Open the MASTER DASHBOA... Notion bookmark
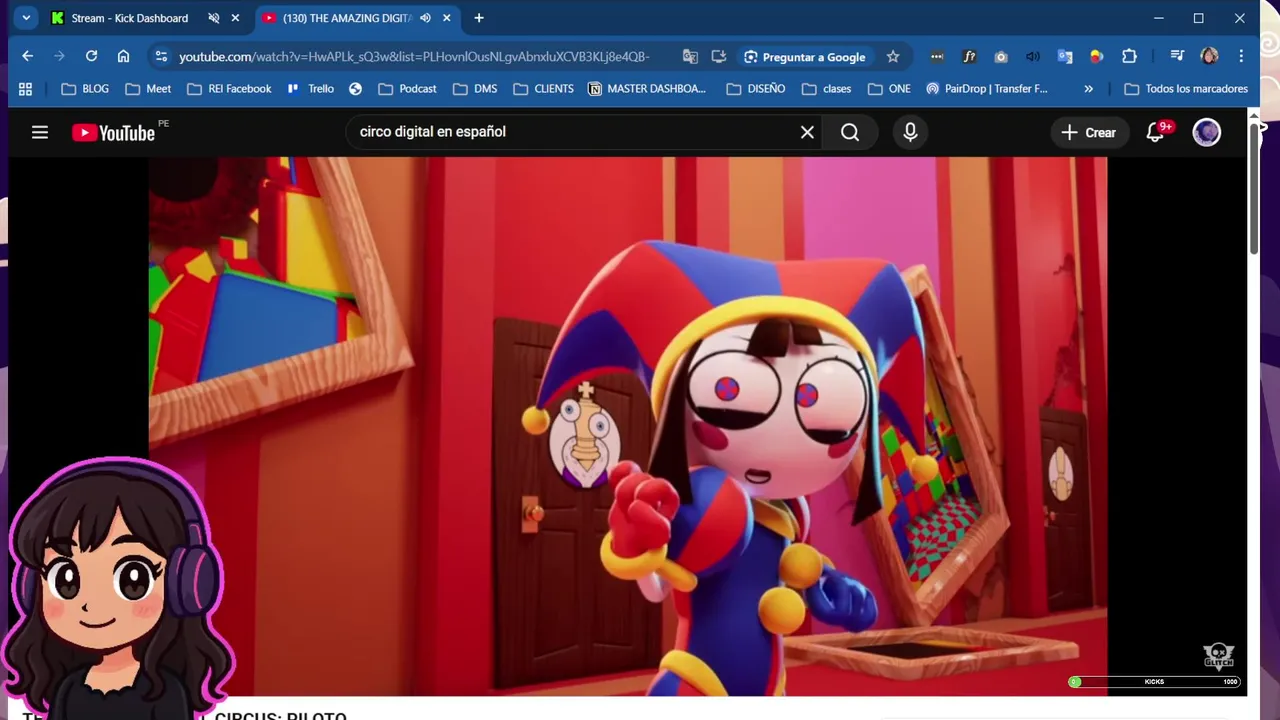 point(647,89)
